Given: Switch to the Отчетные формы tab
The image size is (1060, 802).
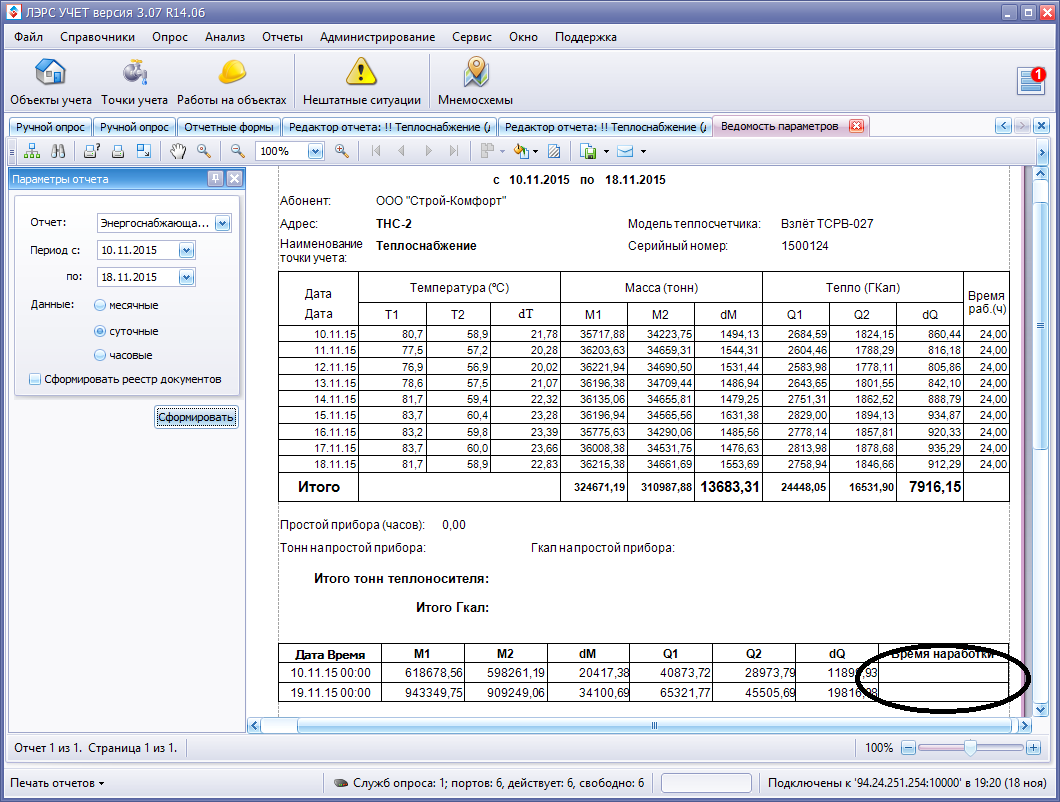Looking at the screenshot, I should (x=228, y=126).
